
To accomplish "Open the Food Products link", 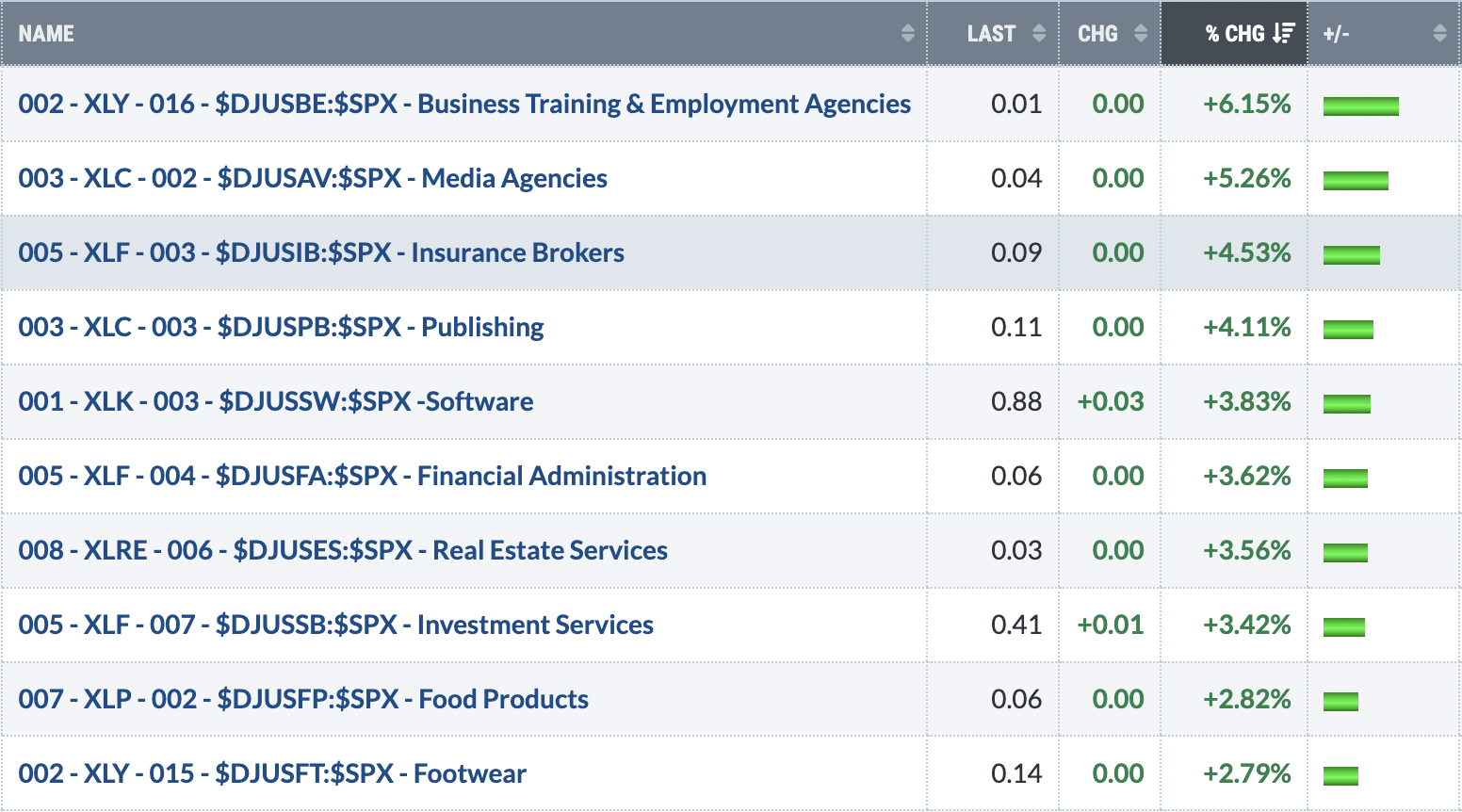I will 303,699.
